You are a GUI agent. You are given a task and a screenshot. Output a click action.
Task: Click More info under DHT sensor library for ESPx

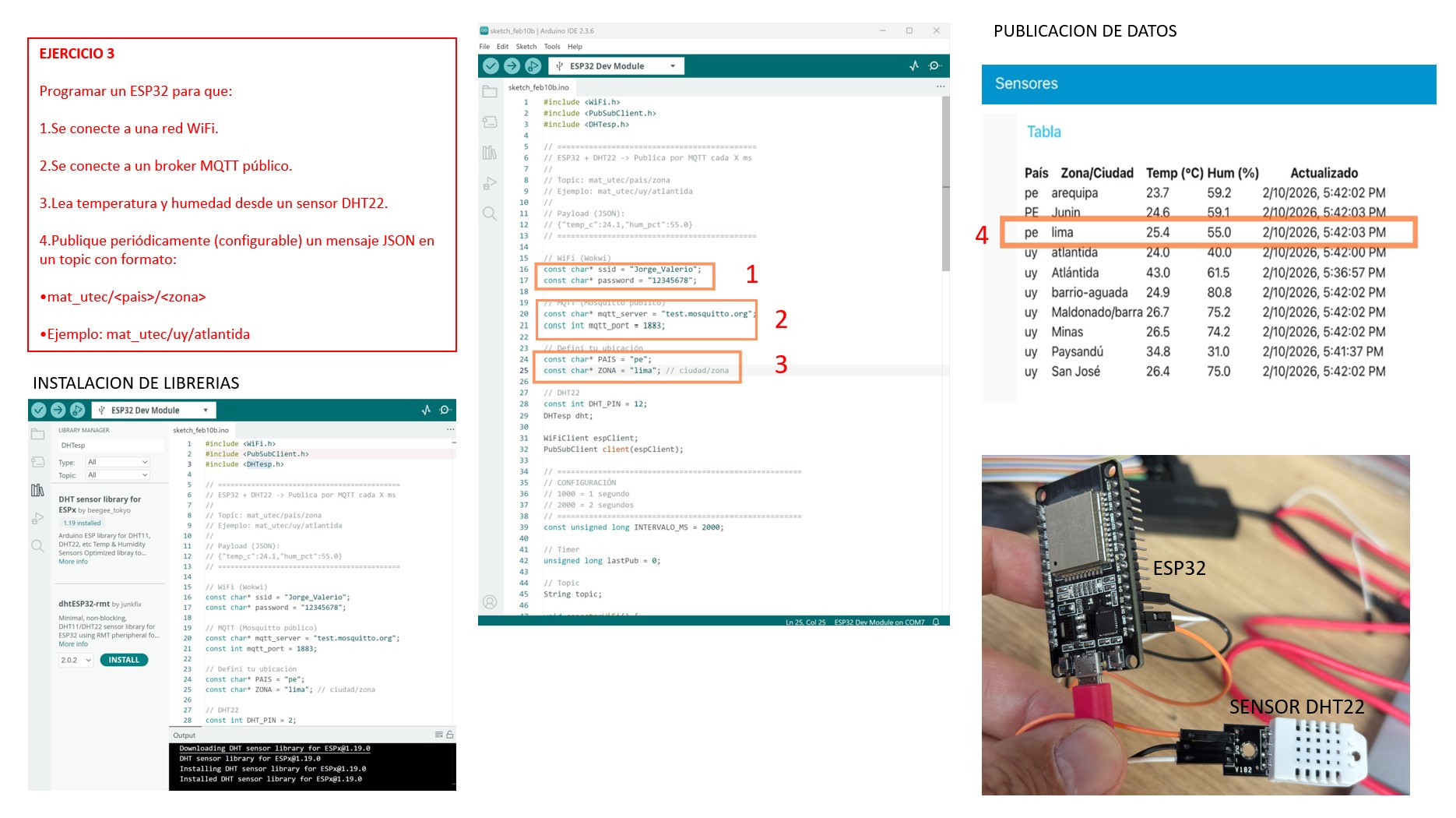tap(73, 562)
